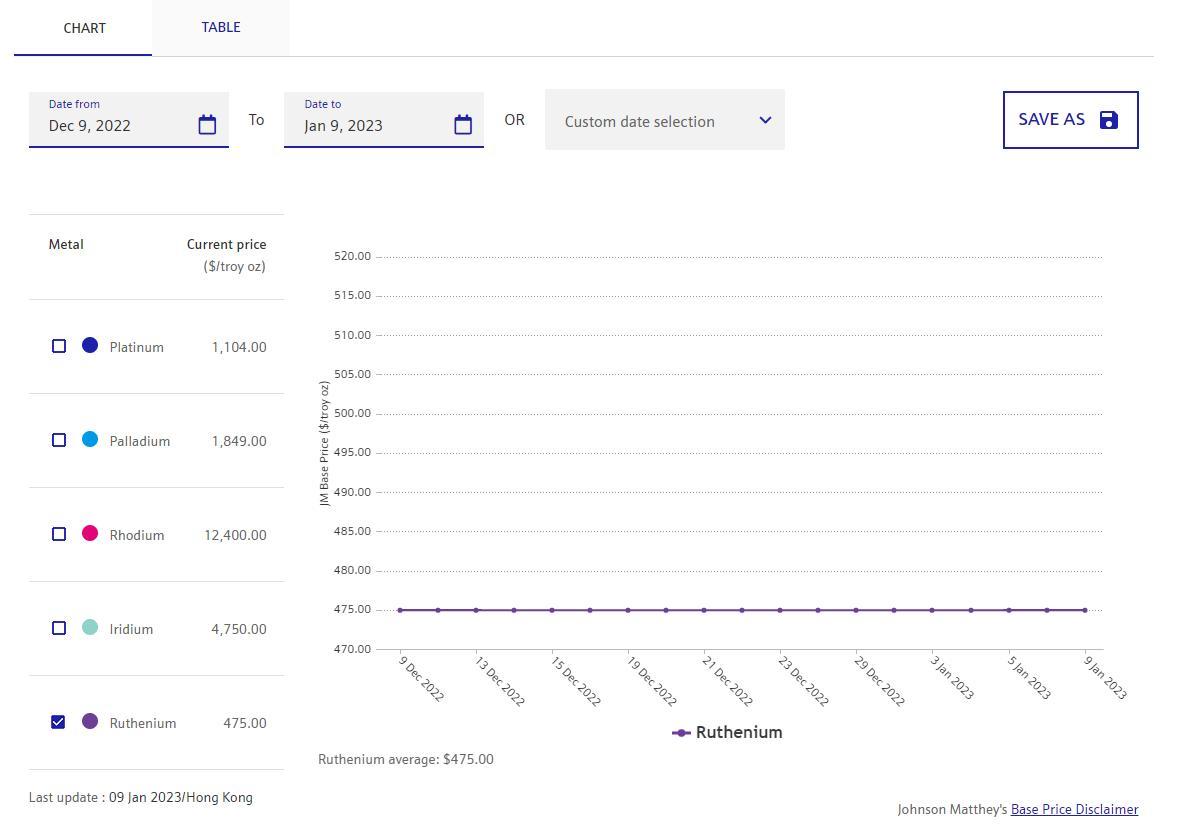Open the Date to calendar icon
Viewport: 1180px width, 828px height.
(463, 125)
